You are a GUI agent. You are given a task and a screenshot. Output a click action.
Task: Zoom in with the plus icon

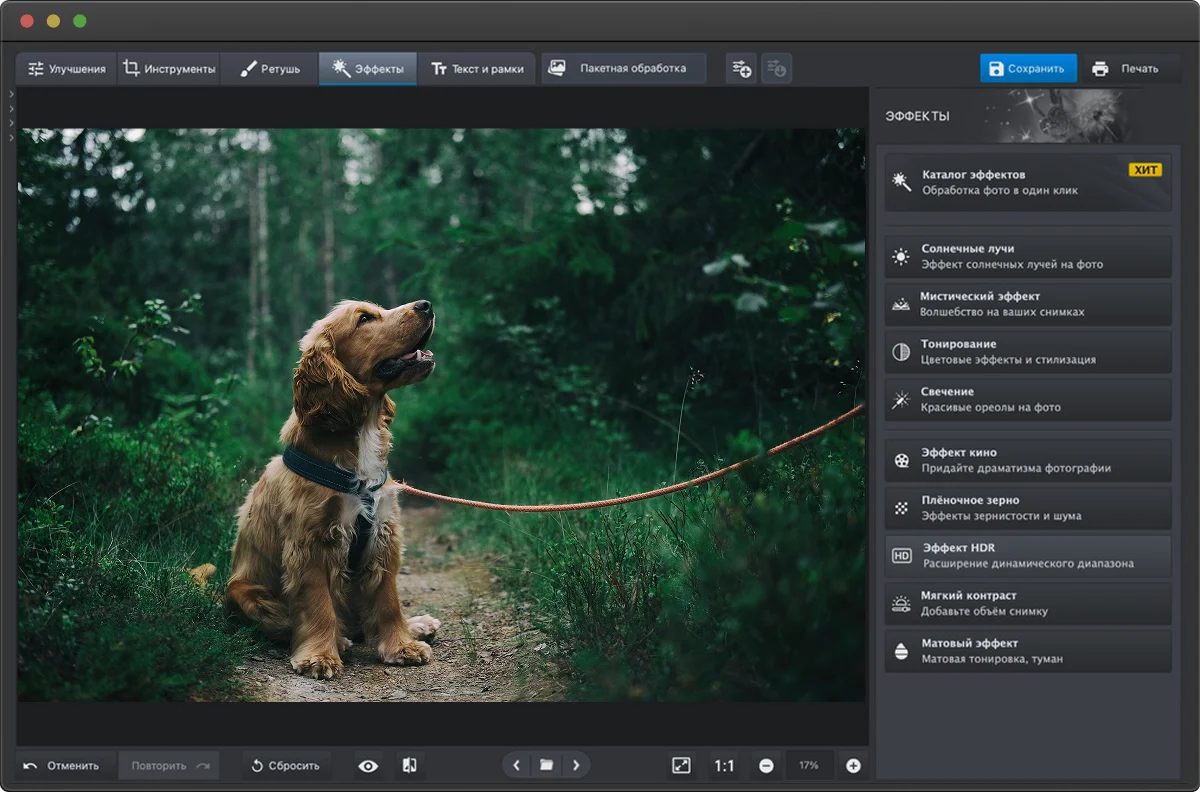(x=853, y=766)
